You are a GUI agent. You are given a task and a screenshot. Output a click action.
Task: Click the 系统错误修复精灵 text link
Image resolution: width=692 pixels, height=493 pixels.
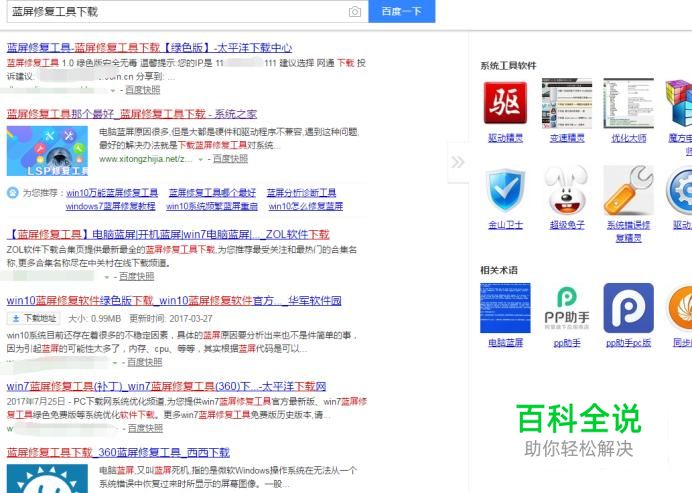coord(628,231)
